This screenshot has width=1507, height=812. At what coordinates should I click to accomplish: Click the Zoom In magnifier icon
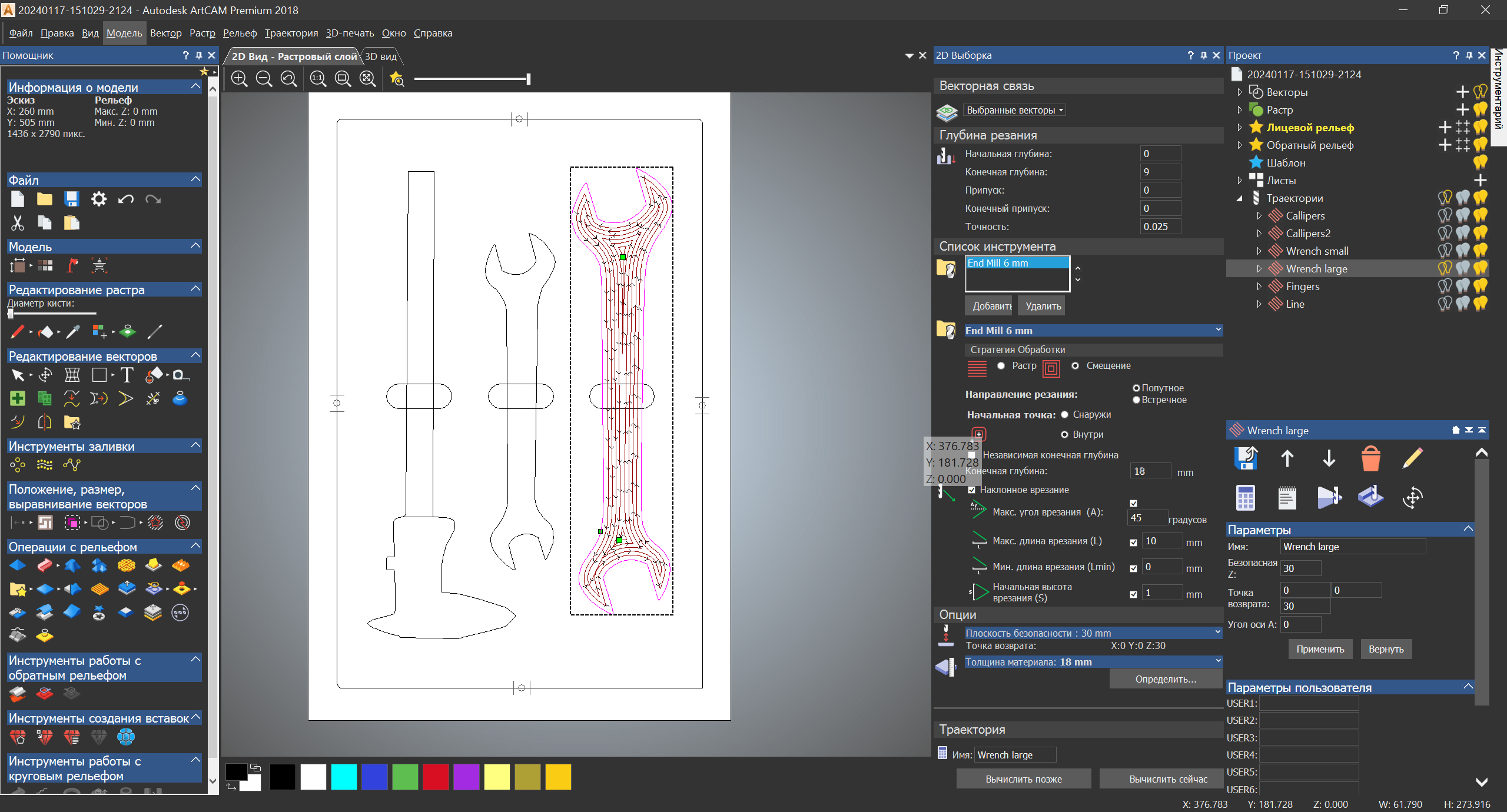pyautogui.click(x=239, y=78)
